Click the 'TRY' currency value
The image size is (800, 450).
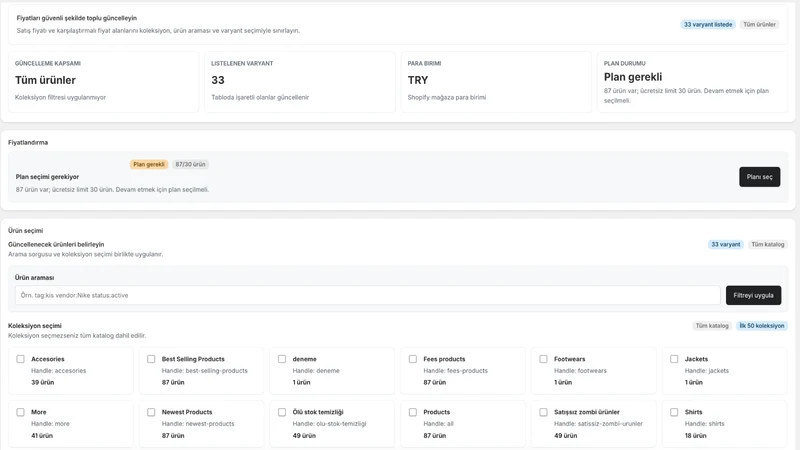[418, 80]
